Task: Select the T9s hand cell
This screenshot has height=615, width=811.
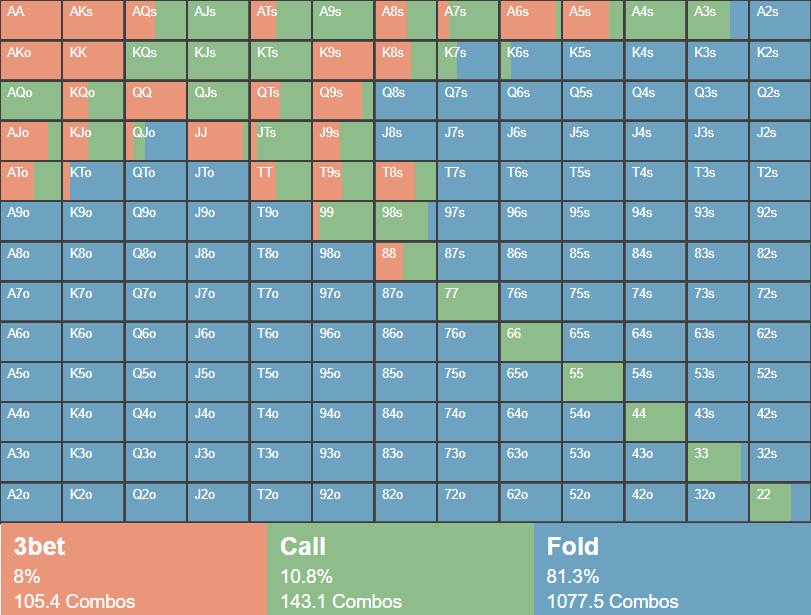Action: [343, 181]
